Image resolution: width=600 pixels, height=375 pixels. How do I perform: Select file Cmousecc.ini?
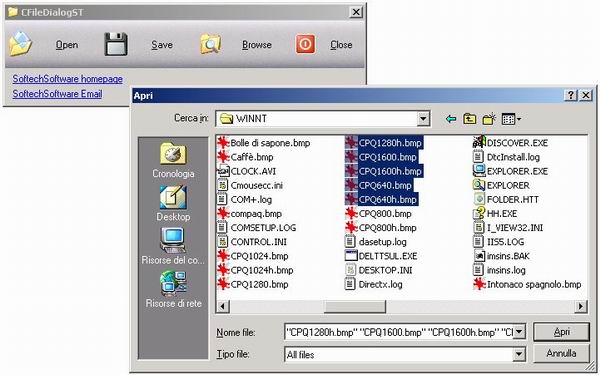pyautogui.click(x=250, y=185)
